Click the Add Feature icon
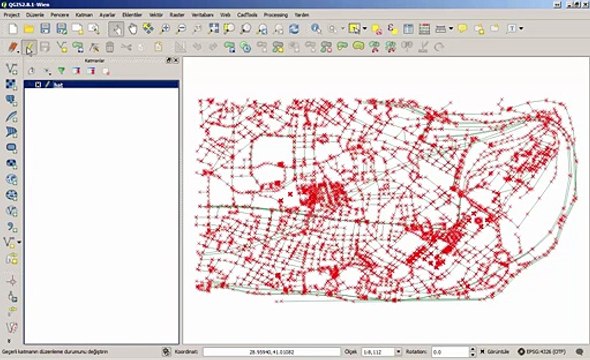590x360 pixels. [x=62, y=47]
